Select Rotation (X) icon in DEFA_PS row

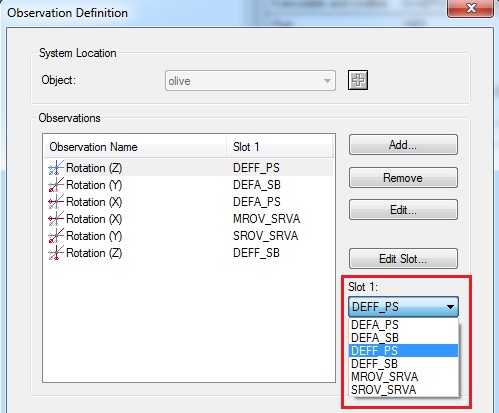(x=56, y=202)
